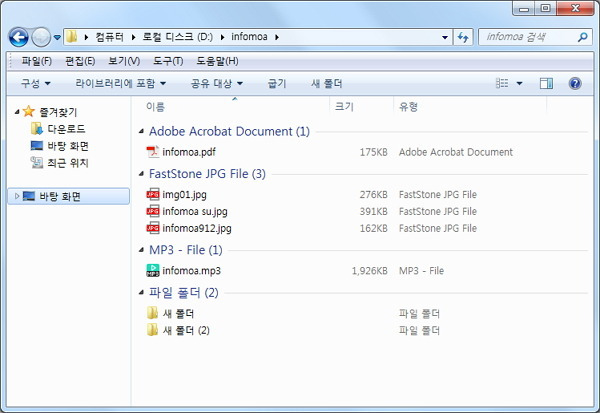Select 컴퓨터 in the address breadcrumb

pyautogui.click(x=109, y=37)
